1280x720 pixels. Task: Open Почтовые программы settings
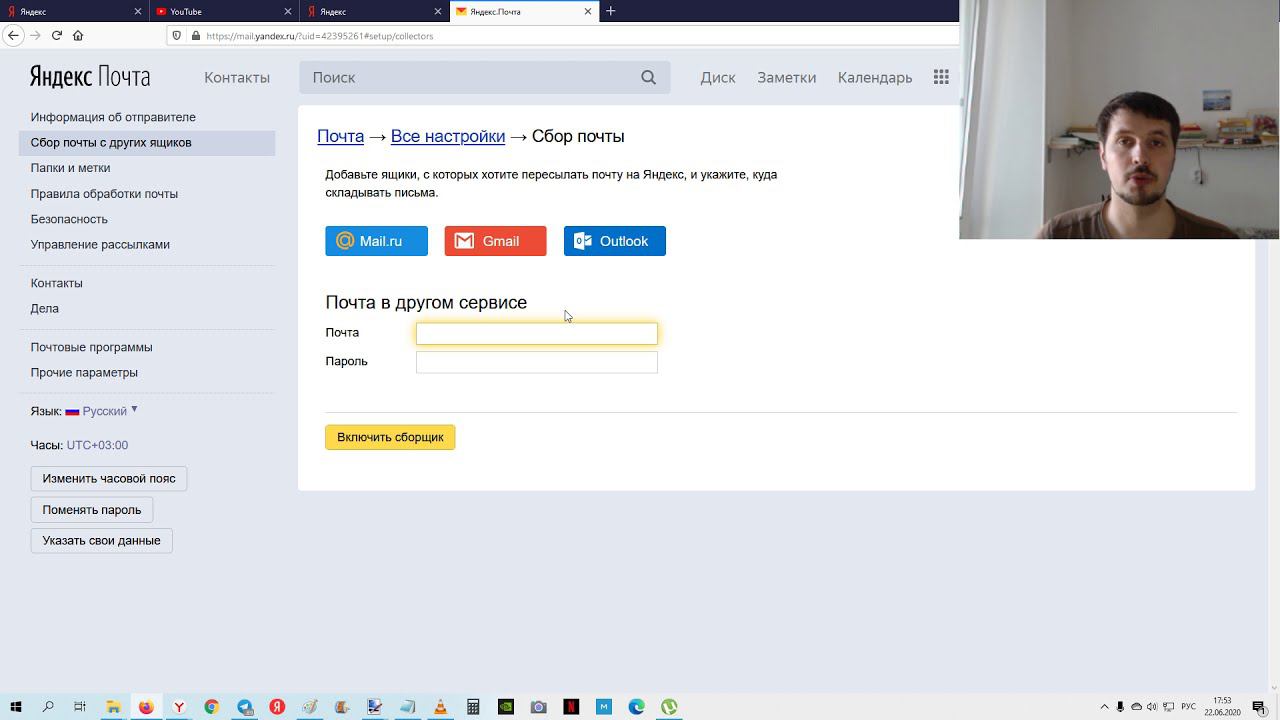(x=91, y=347)
